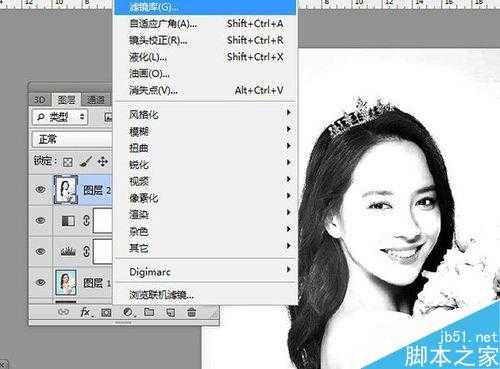Toggle visibility of levels adjustment layer

click(x=41, y=251)
